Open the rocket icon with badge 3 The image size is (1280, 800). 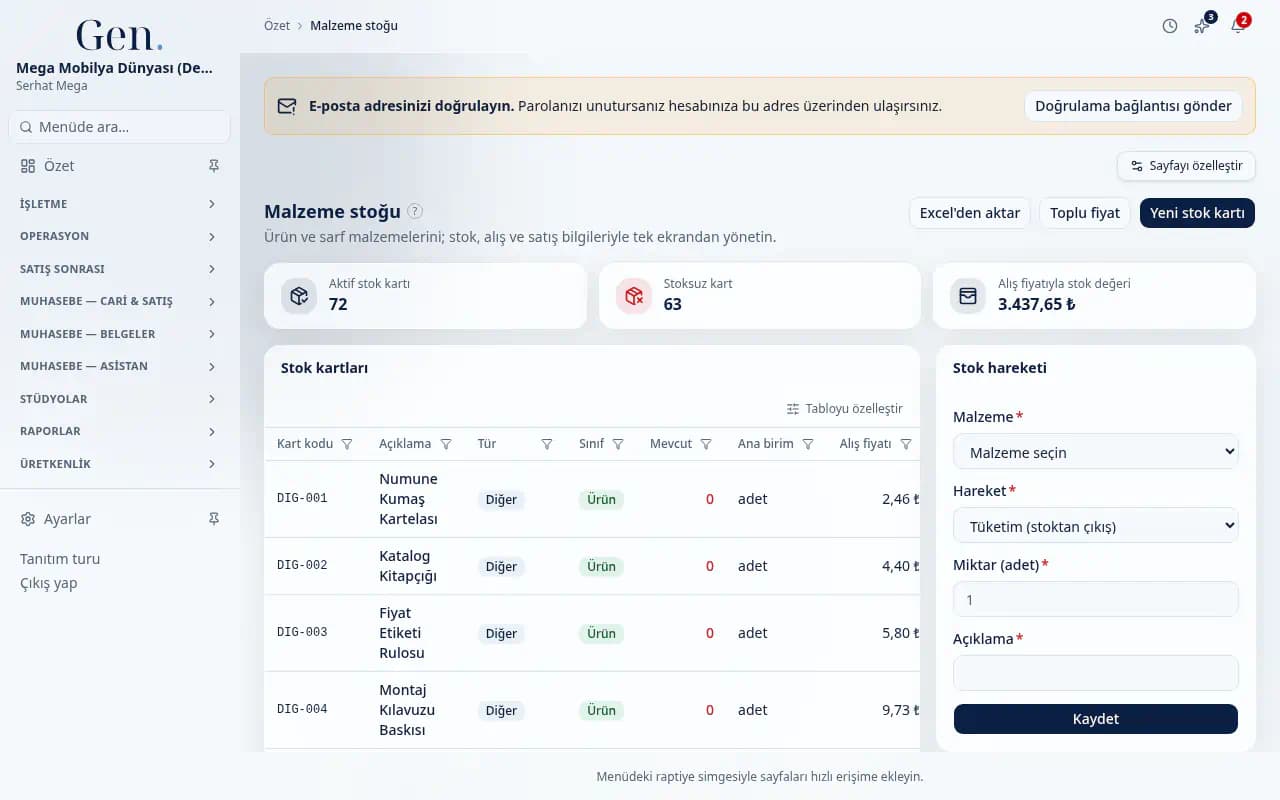pyautogui.click(x=1203, y=26)
